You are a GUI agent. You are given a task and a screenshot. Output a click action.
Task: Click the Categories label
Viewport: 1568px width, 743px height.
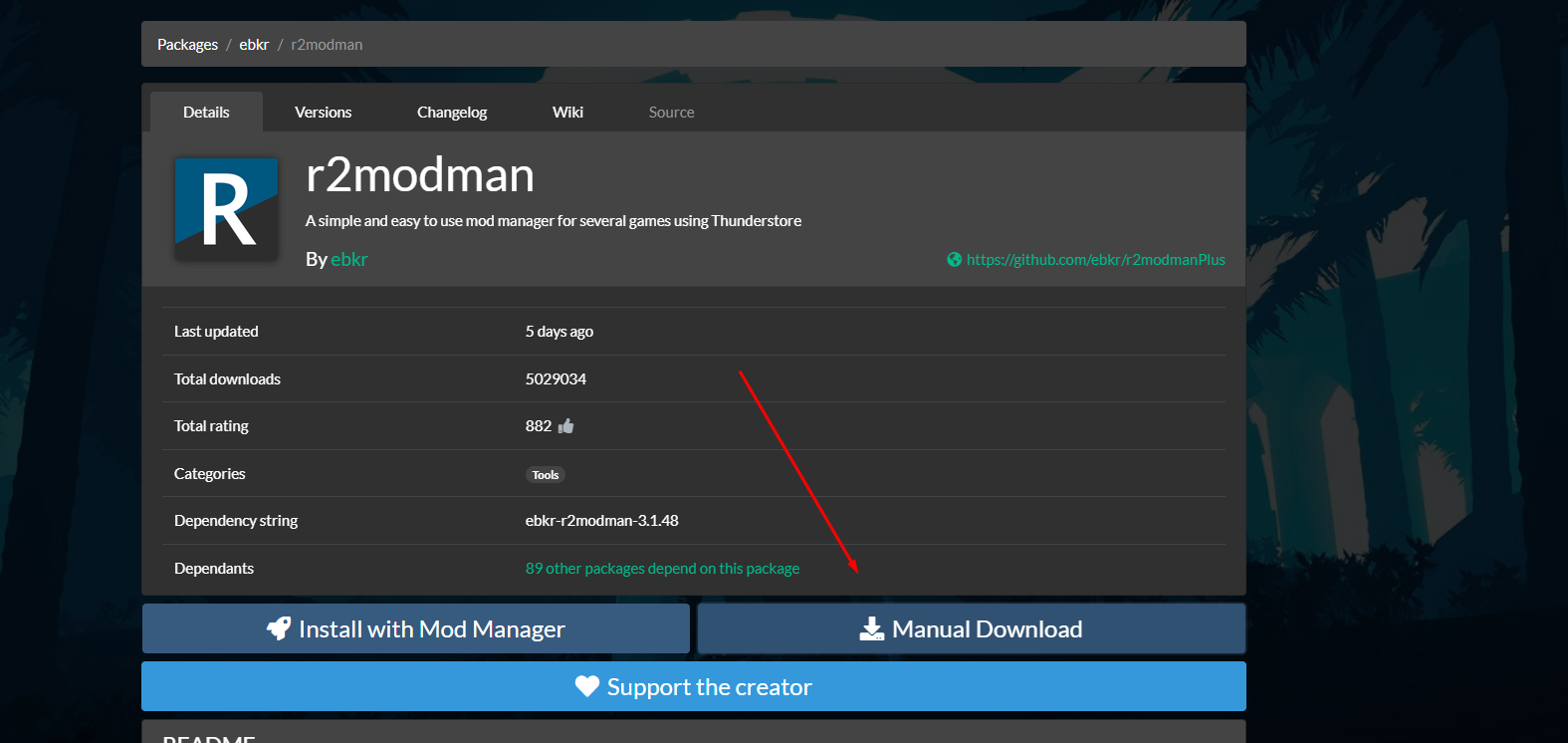click(209, 474)
